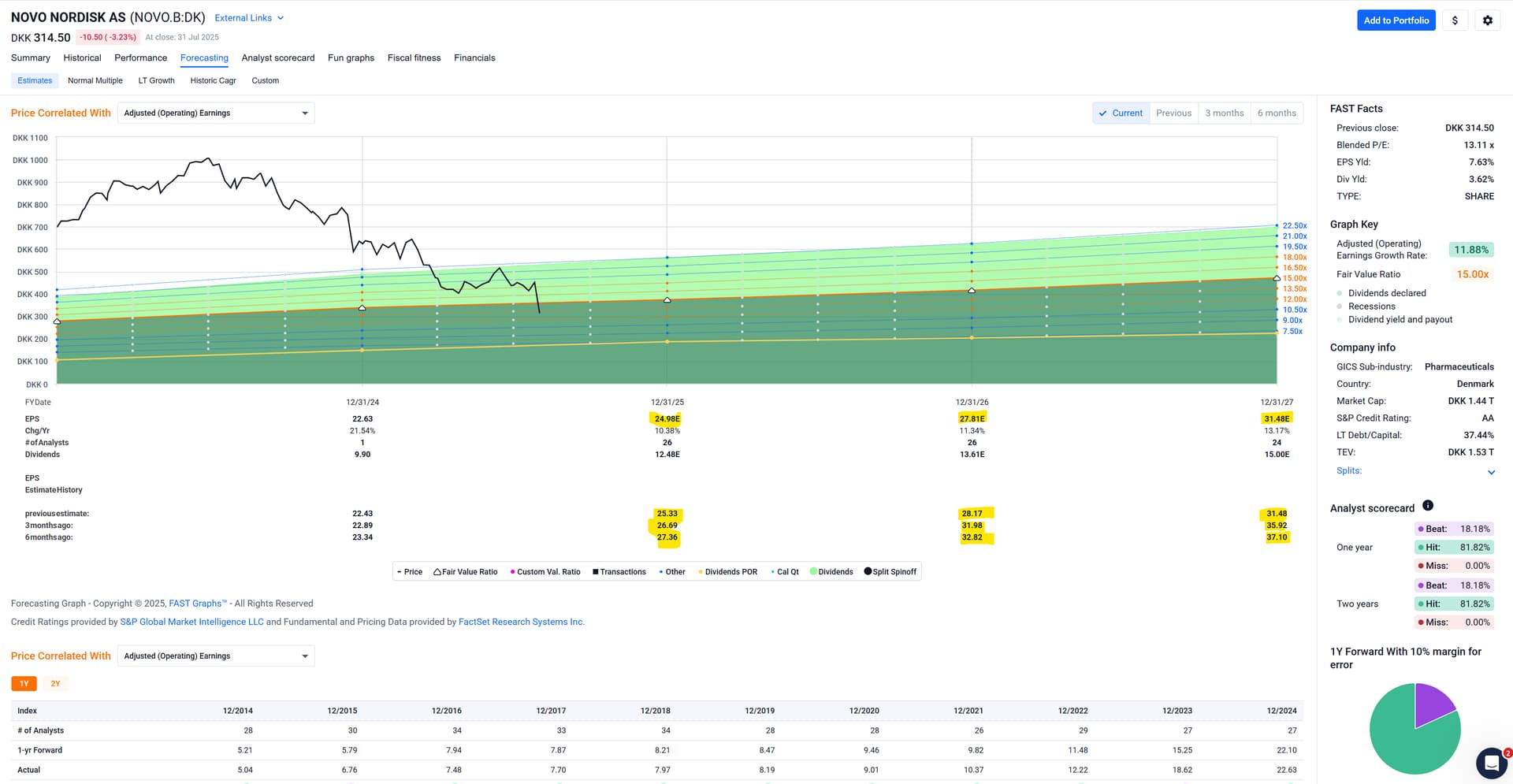Screen dimensions: 1513x784
Task: Click the 11.88% earnings growth rate swatch
Action: 1471,250
